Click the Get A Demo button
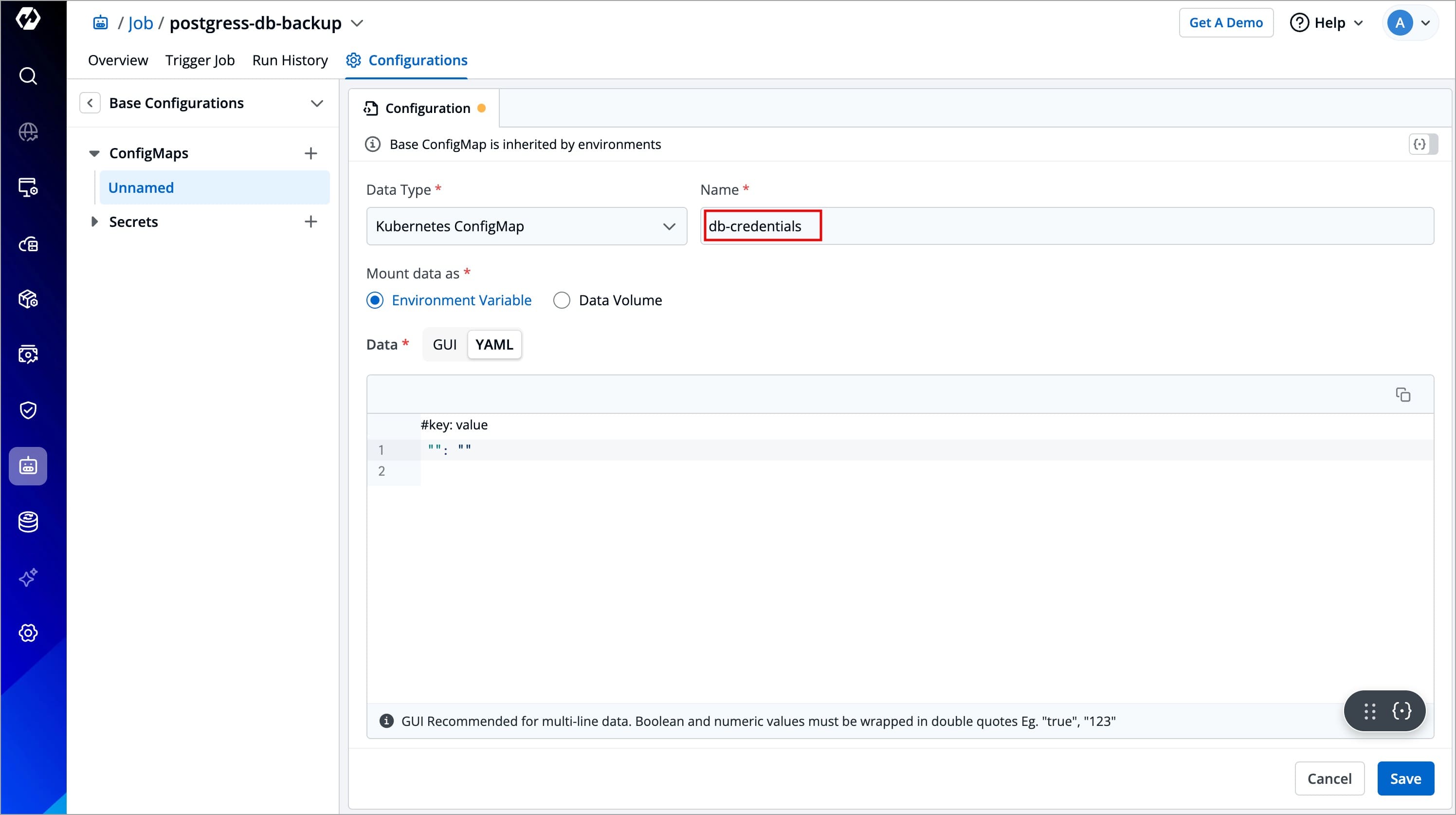Image resolution: width=1456 pixels, height=815 pixels. [x=1225, y=22]
